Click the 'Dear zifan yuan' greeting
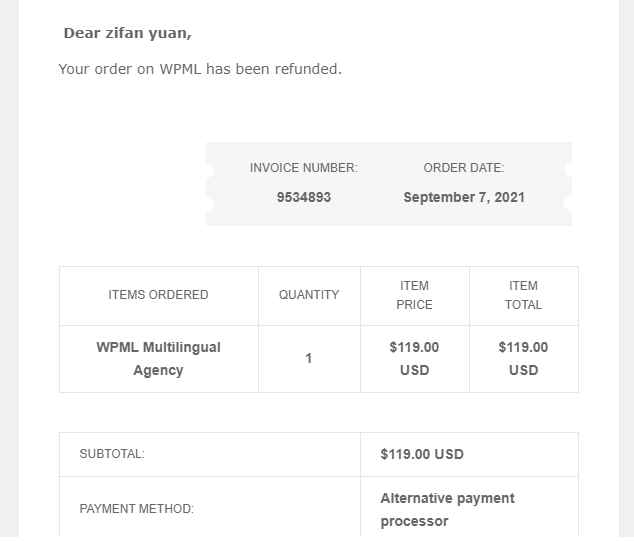Image resolution: width=634 pixels, height=541 pixels. 127,33
